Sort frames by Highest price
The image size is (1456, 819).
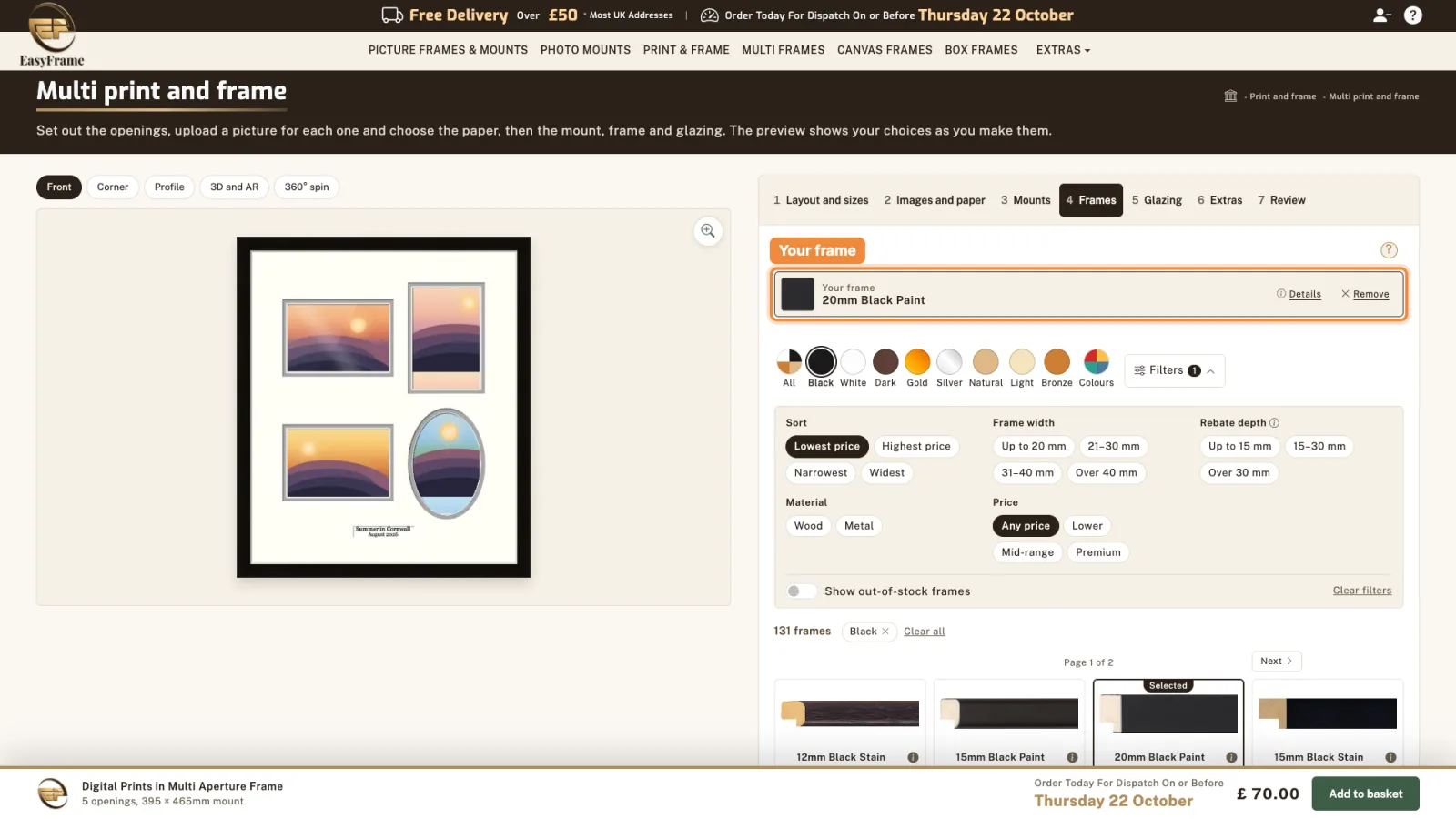(x=916, y=447)
